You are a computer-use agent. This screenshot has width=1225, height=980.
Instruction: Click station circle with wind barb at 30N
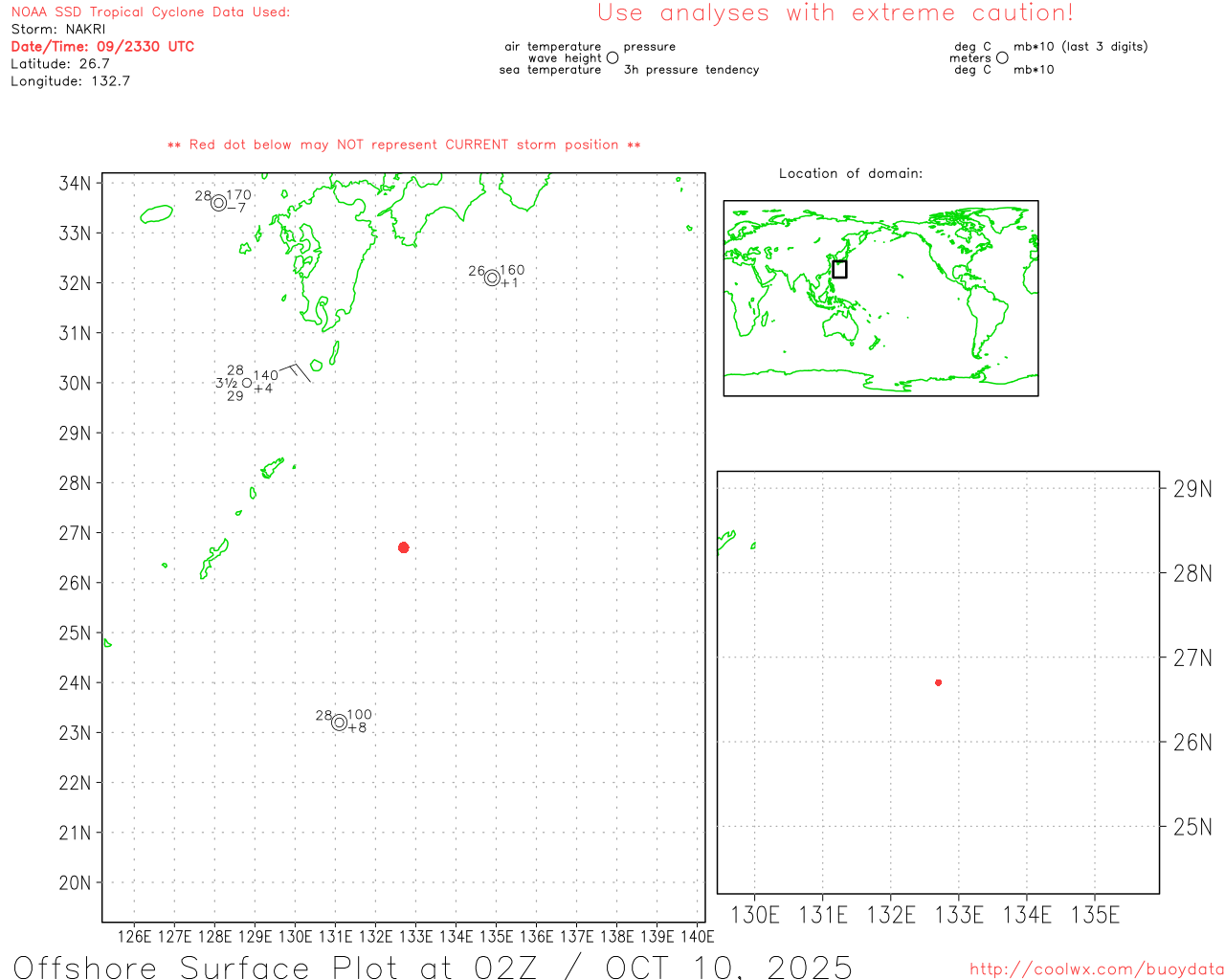click(247, 383)
